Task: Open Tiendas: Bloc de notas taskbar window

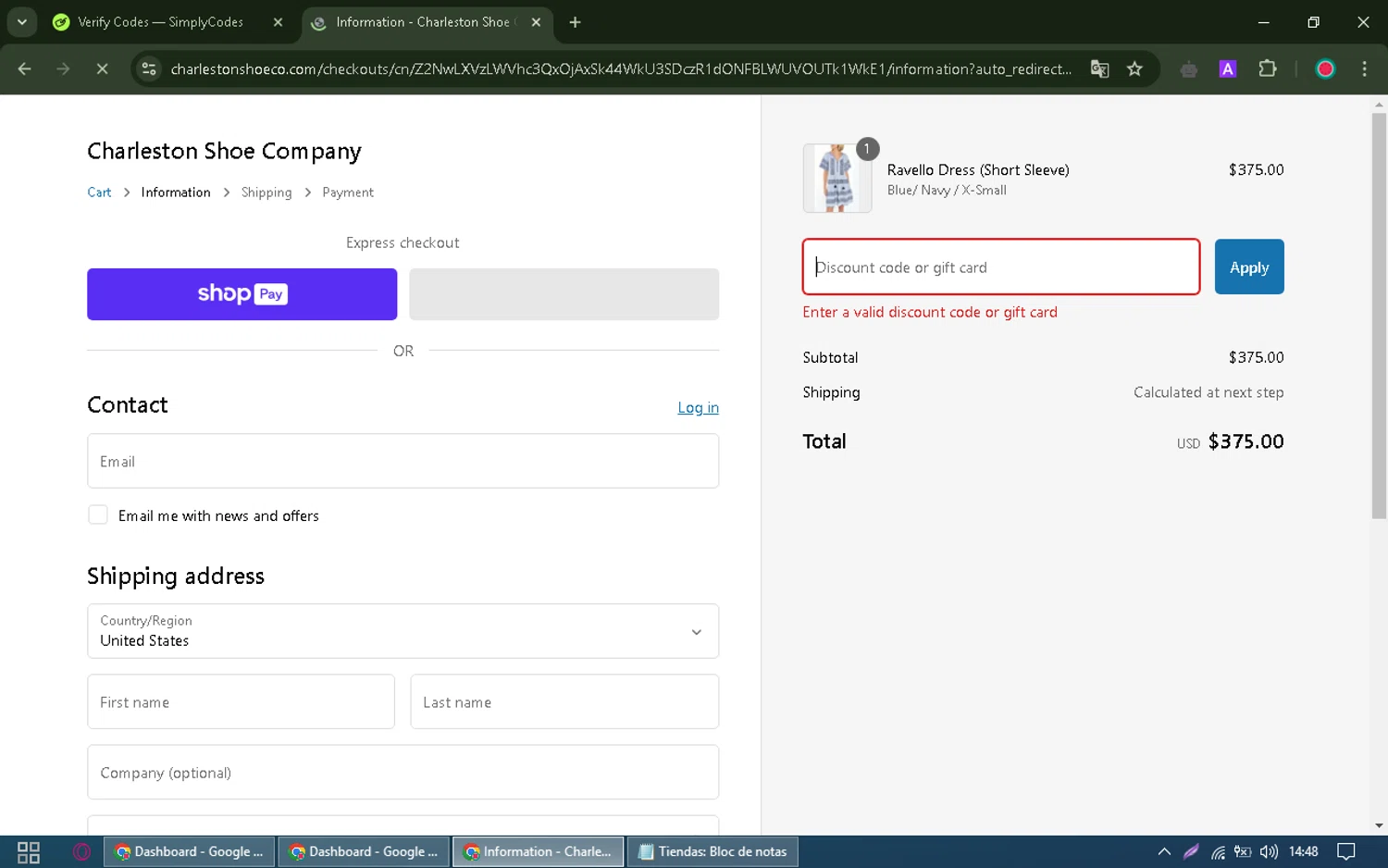Action: tap(713, 851)
